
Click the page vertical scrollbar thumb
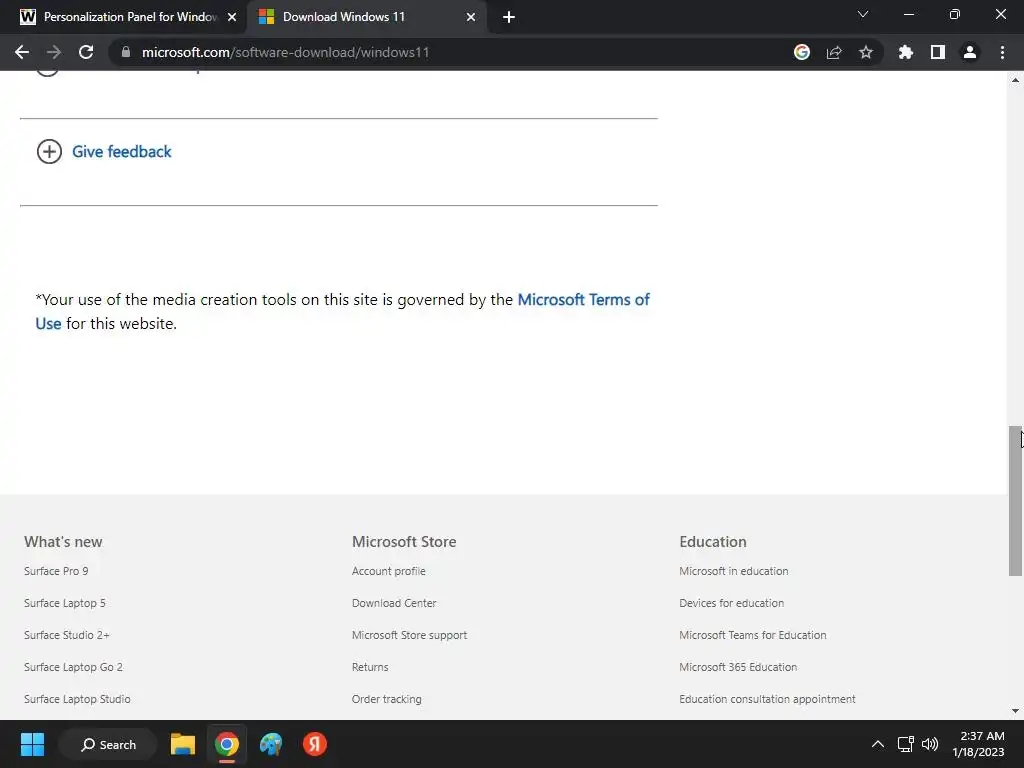[1015, 501]
